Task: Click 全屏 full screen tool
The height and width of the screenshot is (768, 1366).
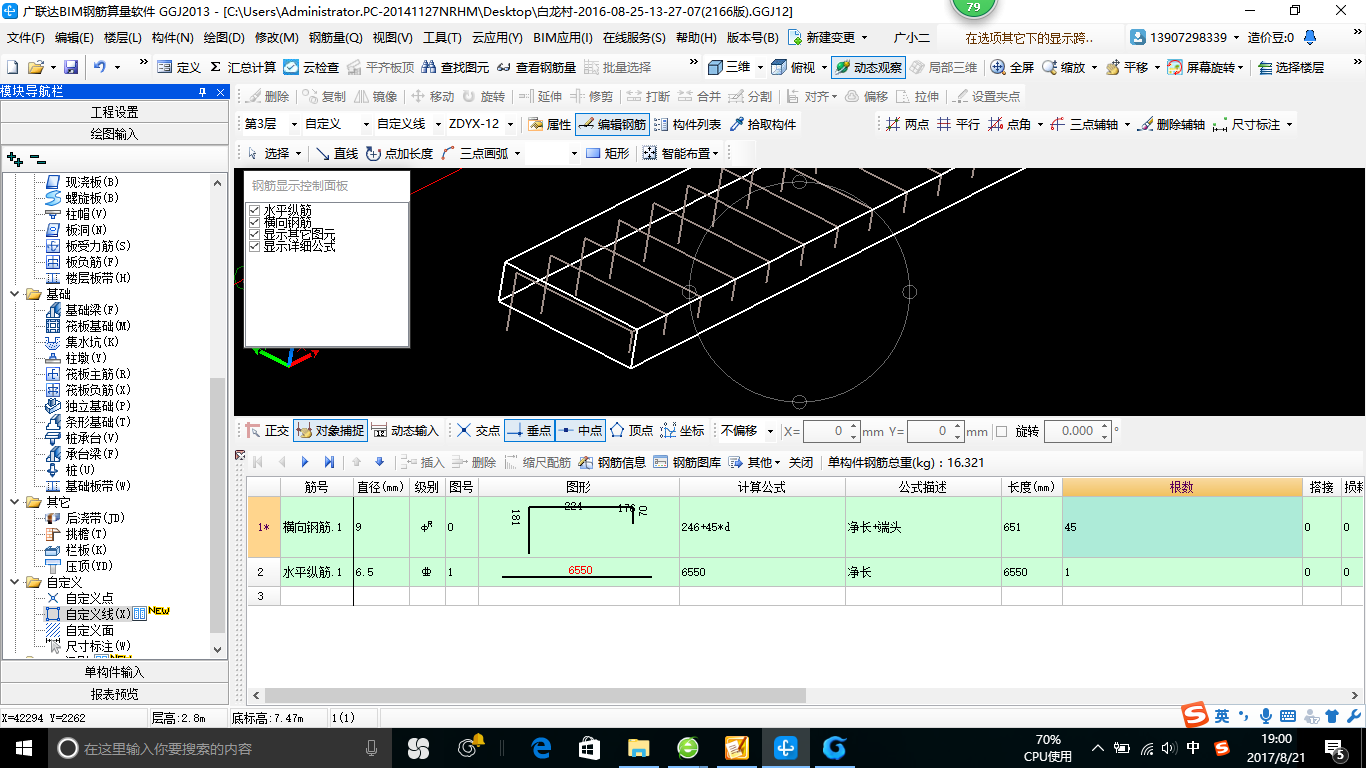Action: 1012,68
